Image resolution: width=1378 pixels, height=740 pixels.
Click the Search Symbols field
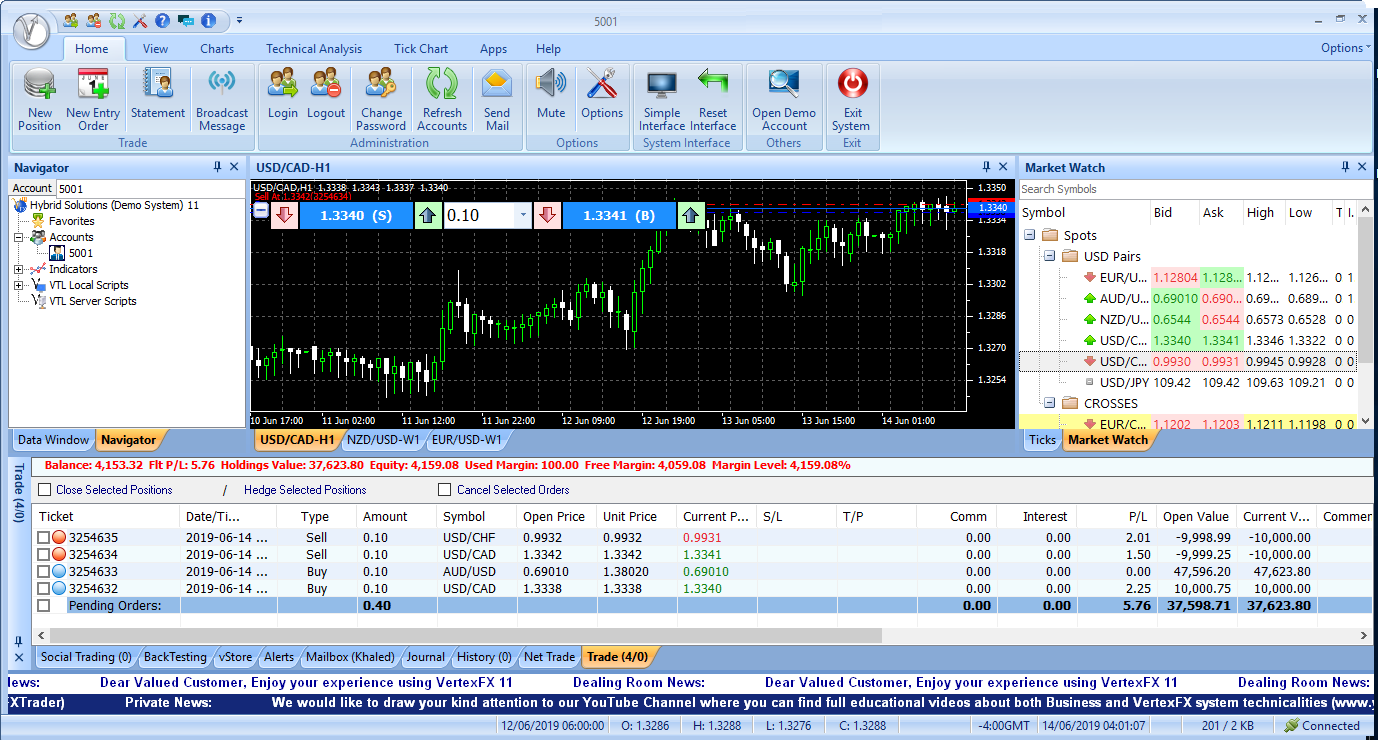[x=1196, y=189]
